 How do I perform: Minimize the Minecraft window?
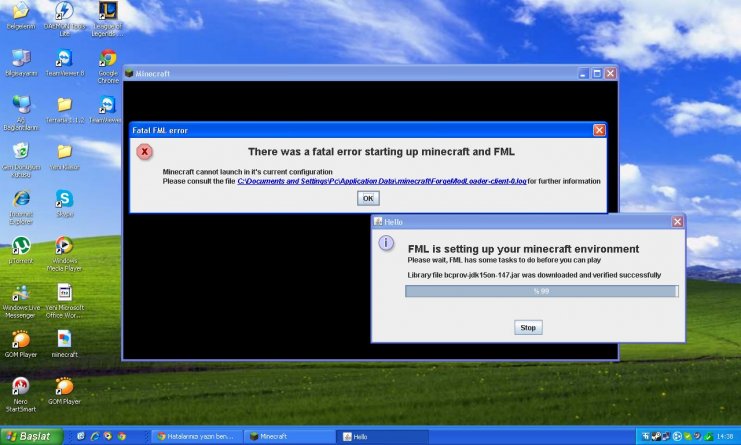(x=584, y=73)
